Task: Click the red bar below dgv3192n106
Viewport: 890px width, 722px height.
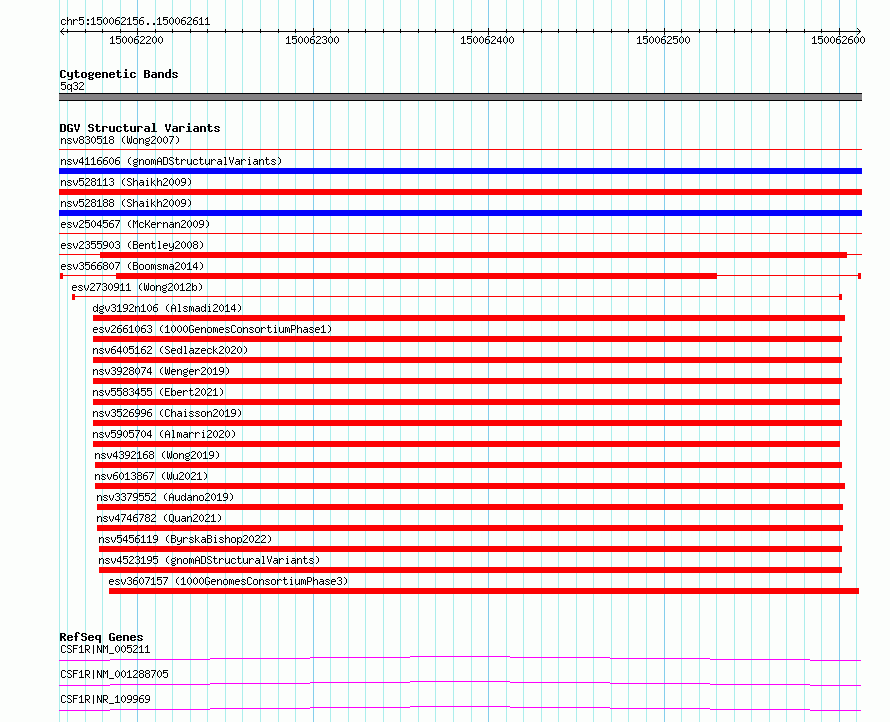Action: point(469,318)
